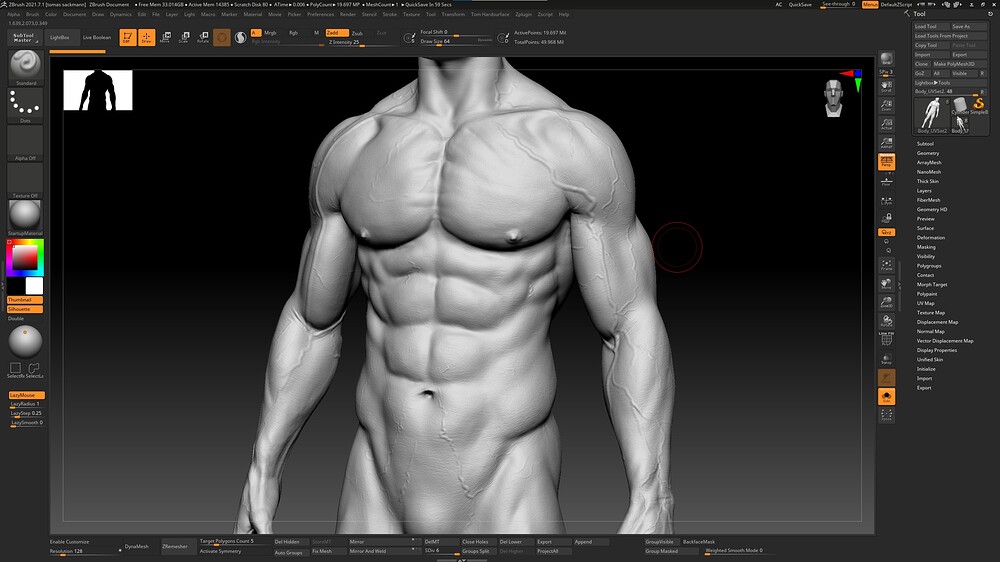
Task: Open the Dots stroke type picker
Action: [26, 105]
